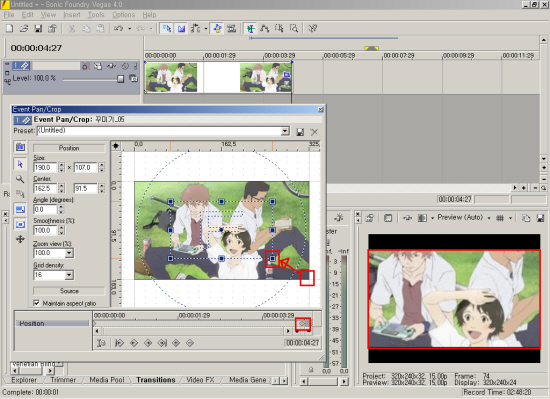Click the bottom-right crop handle
The image size is (550, 399).
coord(273,259)
